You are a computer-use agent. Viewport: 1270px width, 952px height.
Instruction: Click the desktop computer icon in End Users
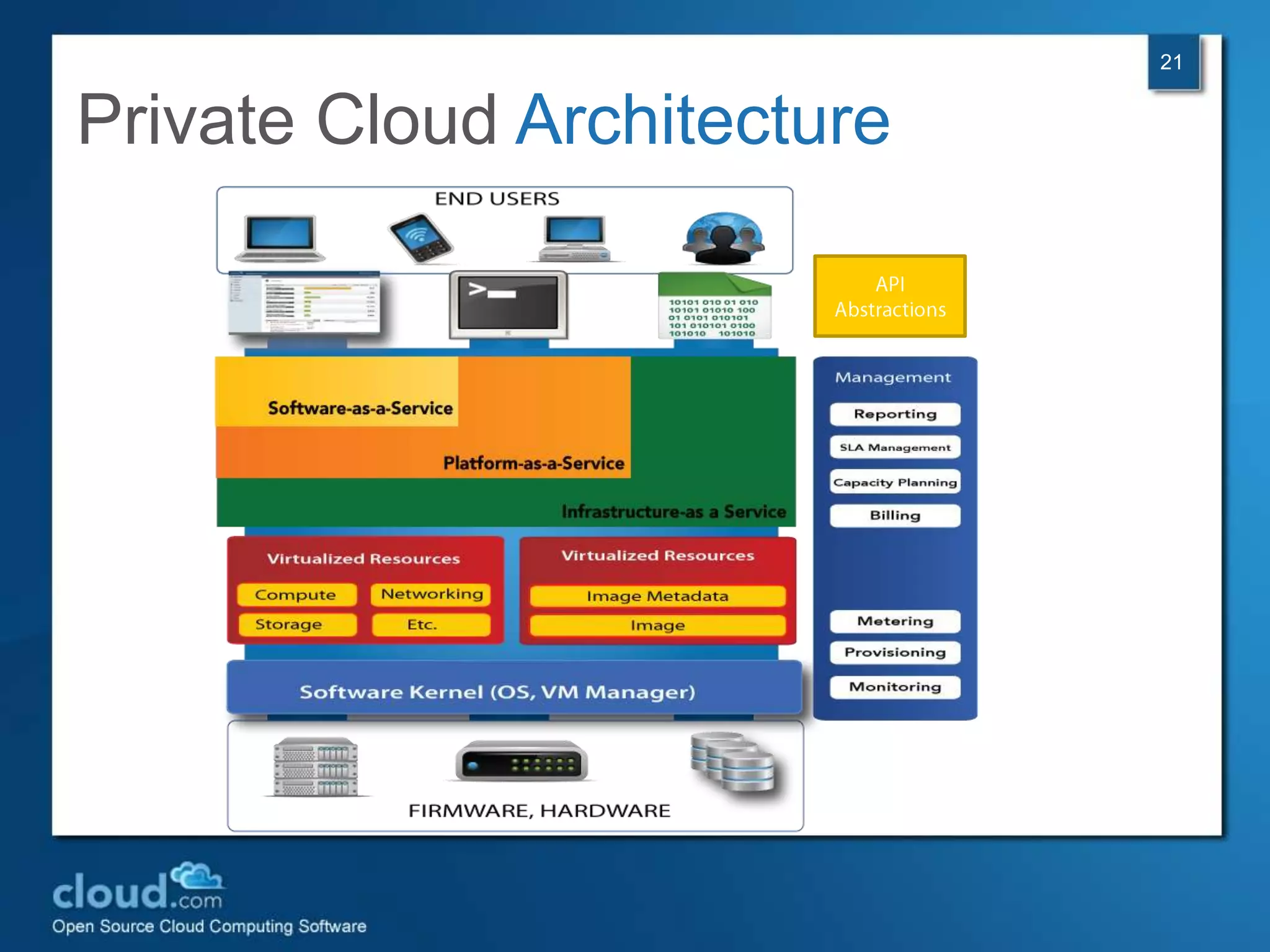(575, 239)
